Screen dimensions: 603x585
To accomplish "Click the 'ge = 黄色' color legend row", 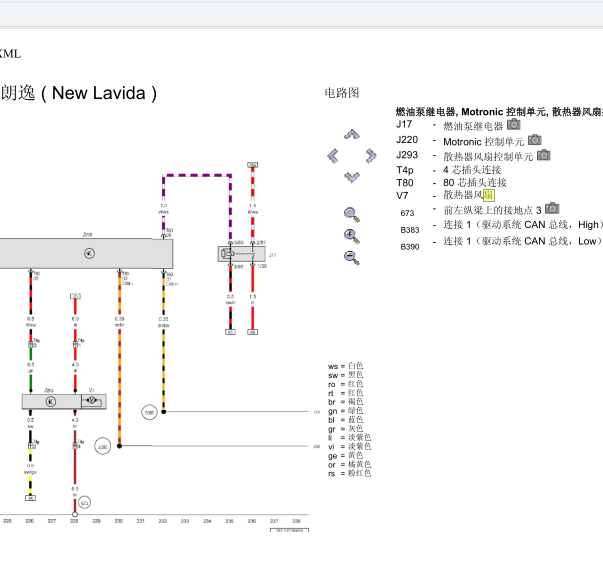I will point(346,456).
